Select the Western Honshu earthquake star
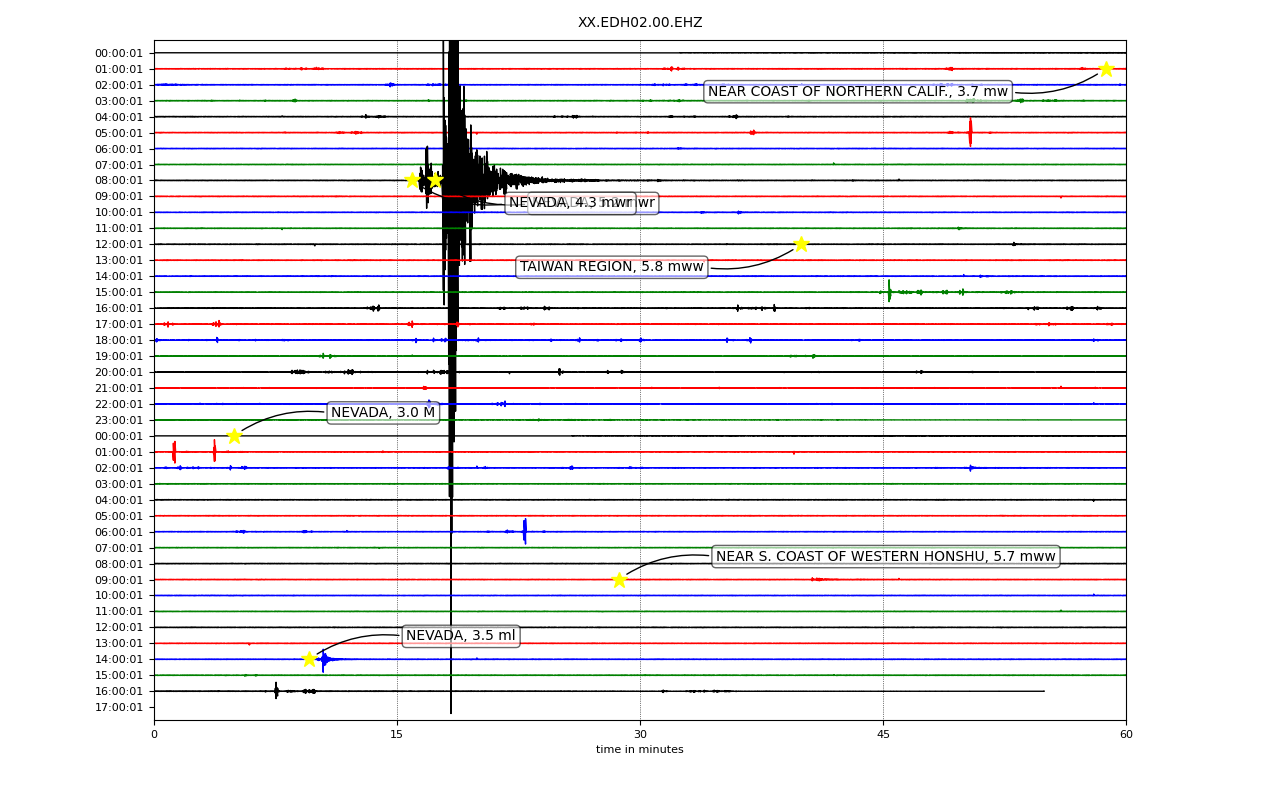This screenshot has width=1280, height=800. pos(619,580)
